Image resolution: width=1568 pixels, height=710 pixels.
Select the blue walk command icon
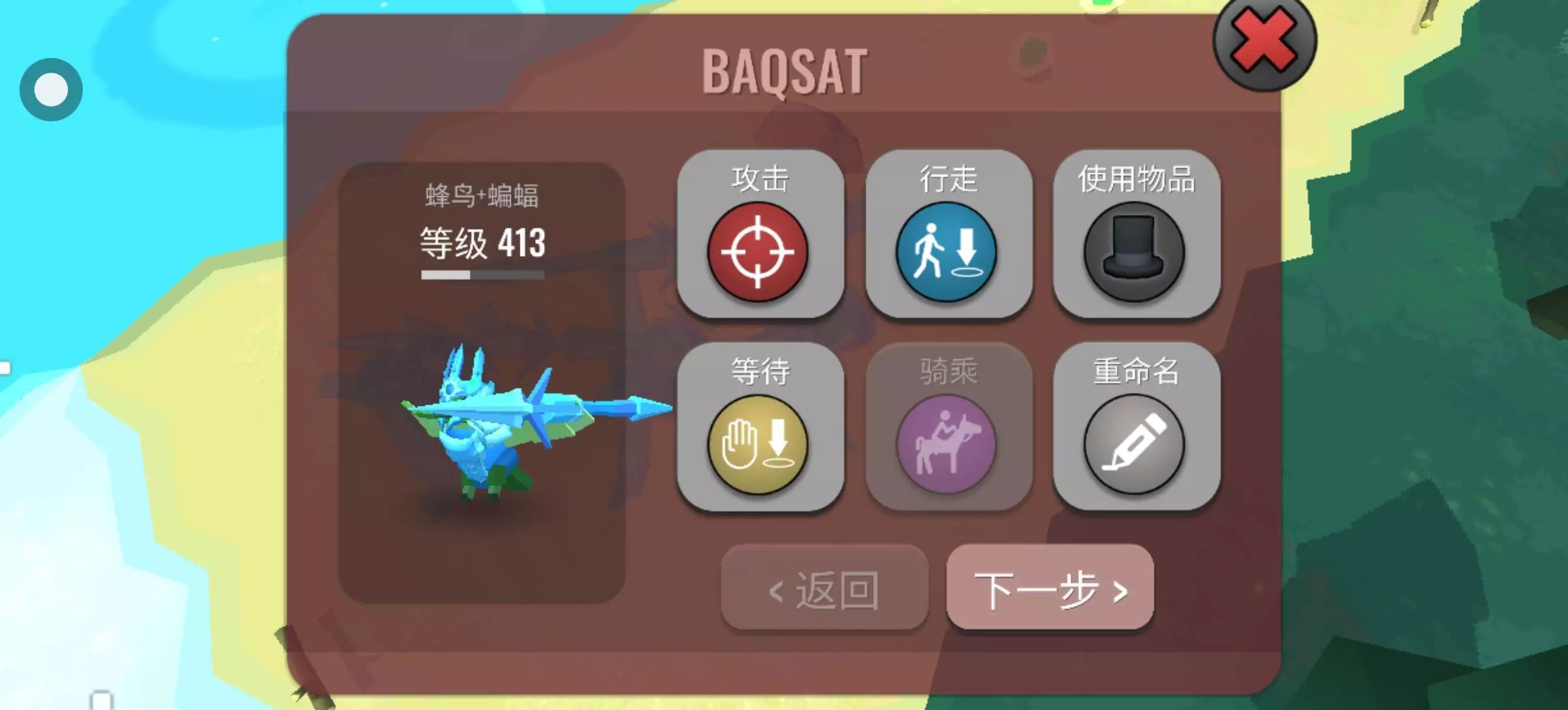coord(947,251)
